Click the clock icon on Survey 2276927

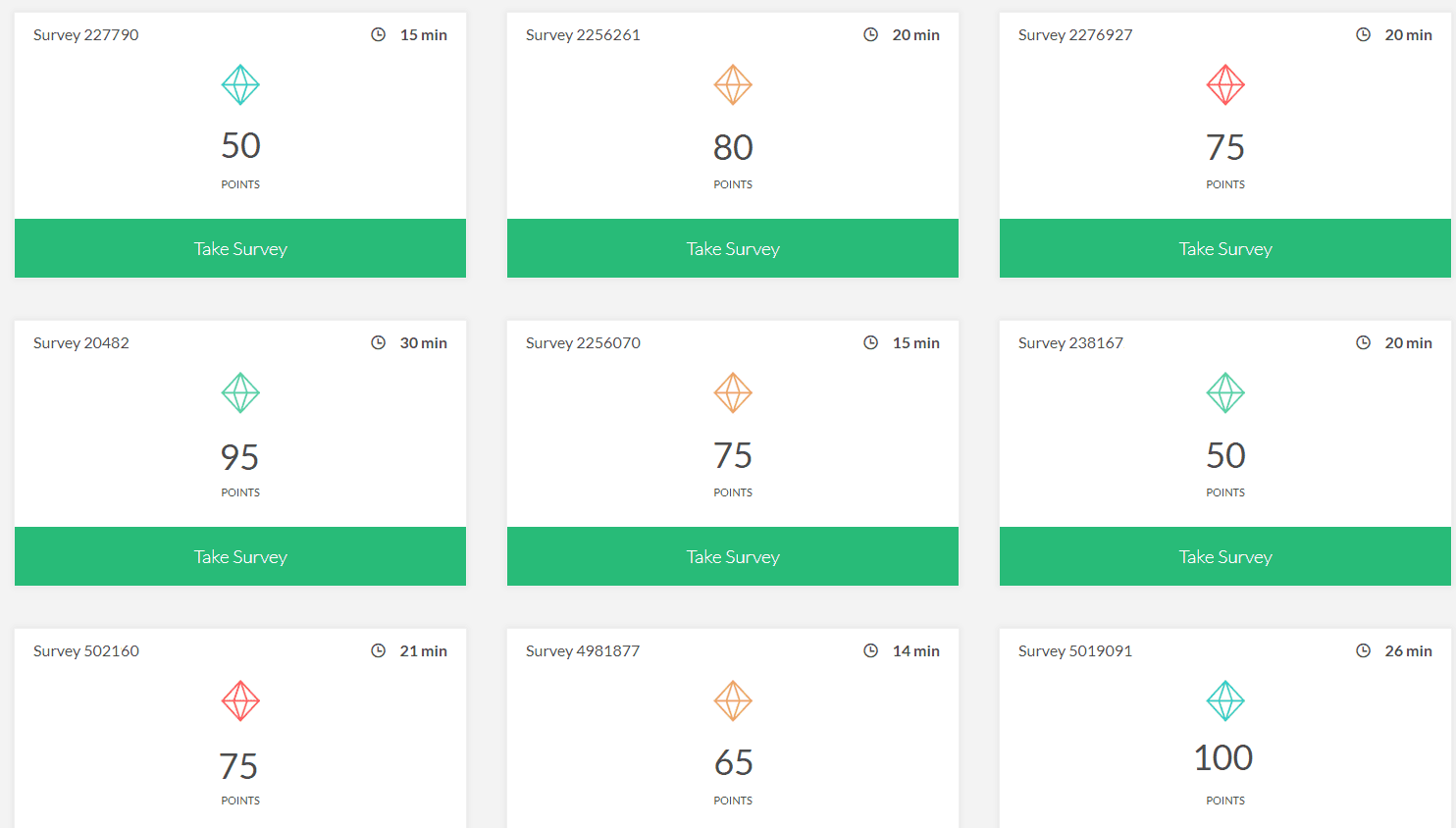click(1363, 34)
